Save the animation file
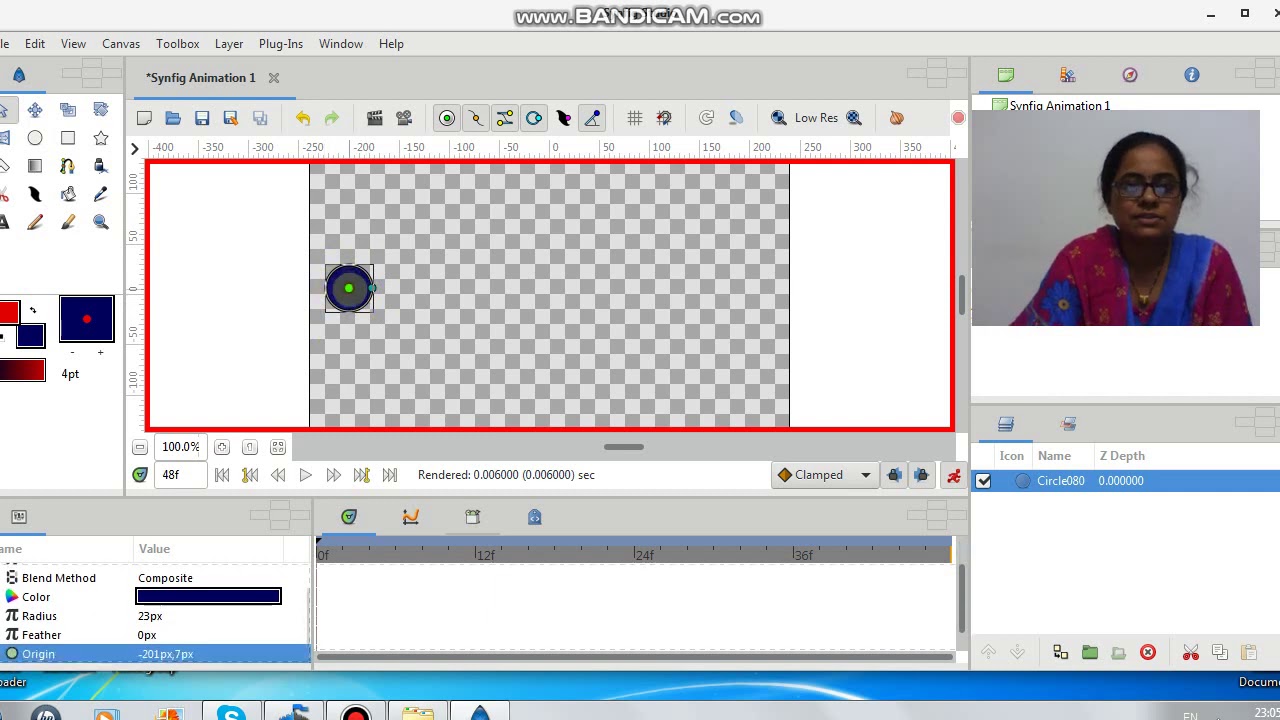The image size is (1280, 720). (x=202, y=118)
